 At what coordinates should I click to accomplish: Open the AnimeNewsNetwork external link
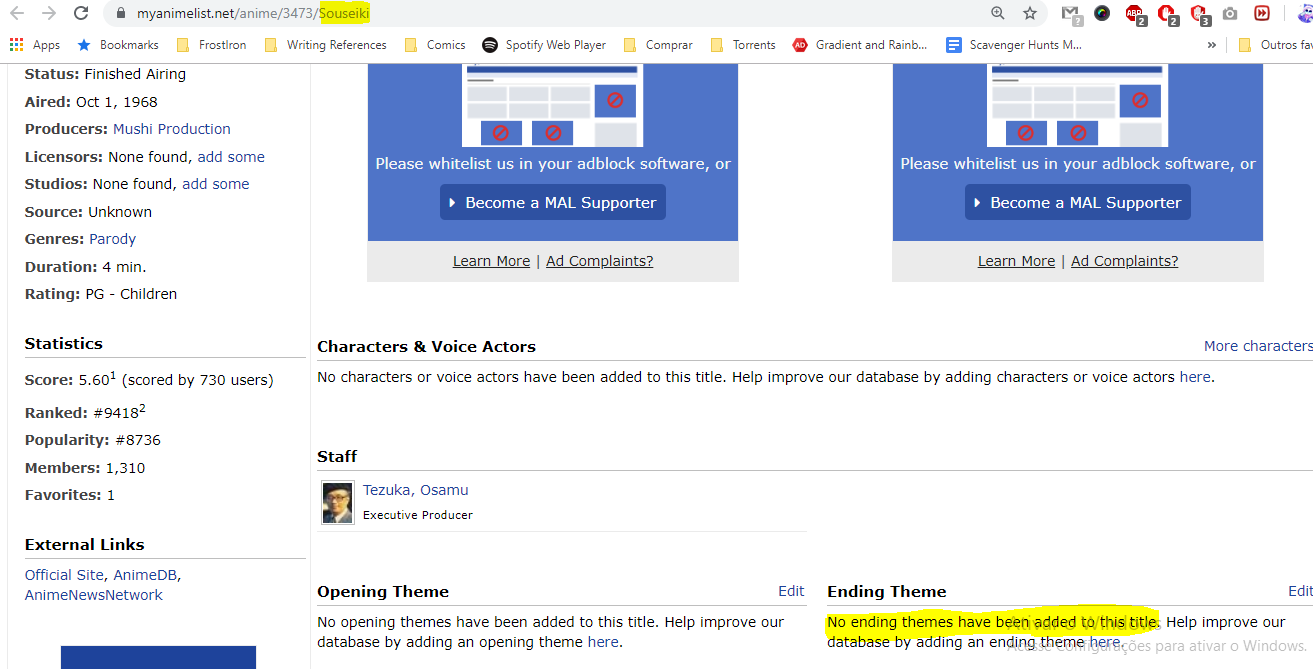(94, 595)
